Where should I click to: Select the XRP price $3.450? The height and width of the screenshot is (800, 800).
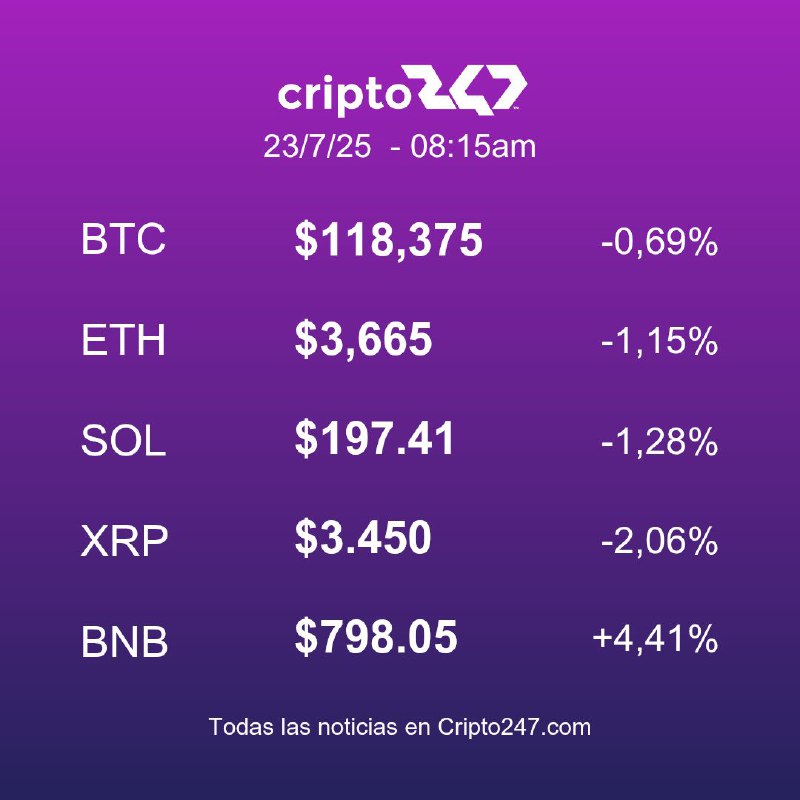[x=363, y=537]
